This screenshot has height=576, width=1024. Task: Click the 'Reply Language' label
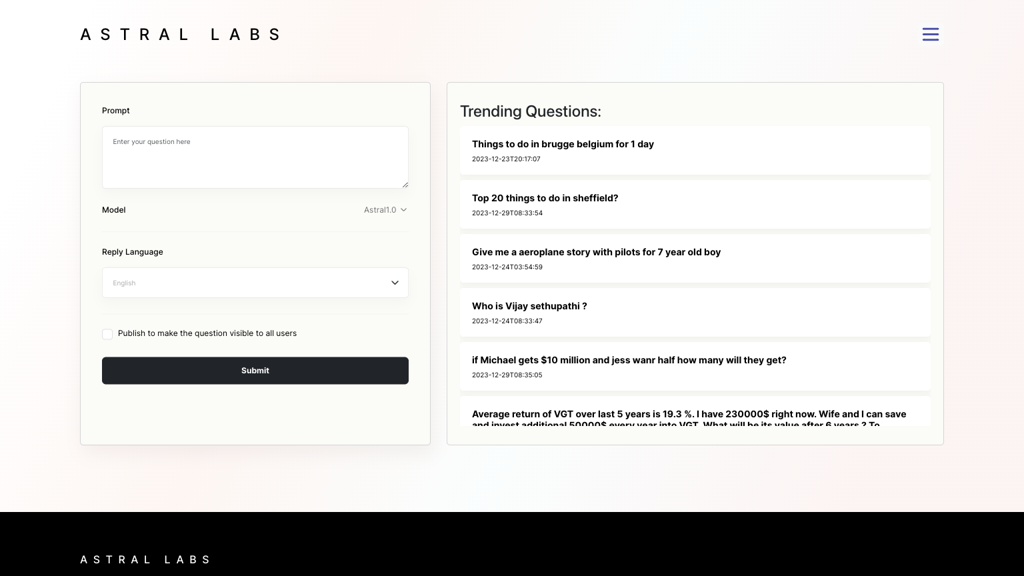pos(131,252)
